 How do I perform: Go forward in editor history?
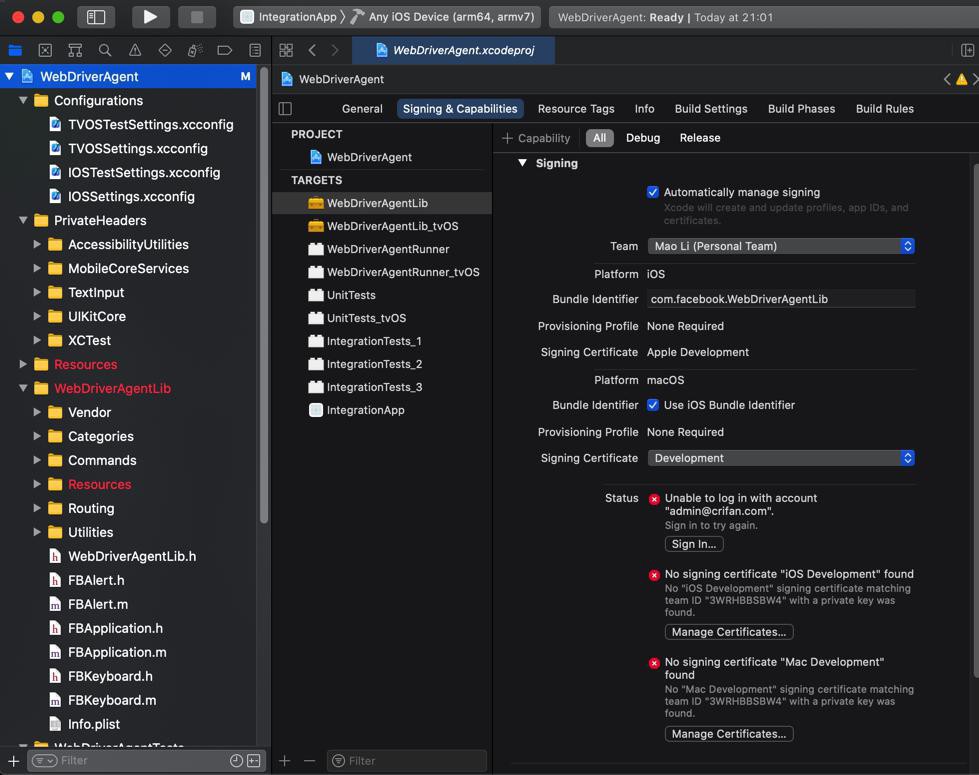point(335,50)
